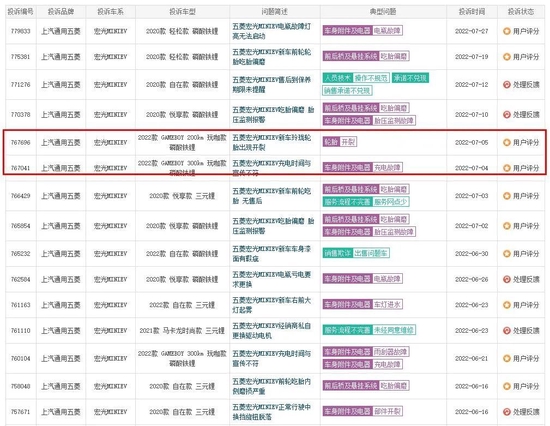Image resolution: width=550 pixels, height=426 pixels.
Task: Click the 用户评分 status icon for complaint 760104
Action: point(507,358)
